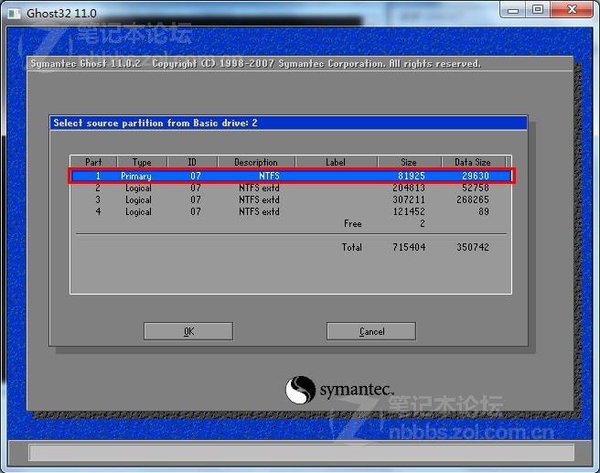This screenshot has width=600, height=473.
Task: Click the 'Select source partition' dialog title bar
Action: tap(288, 123)
